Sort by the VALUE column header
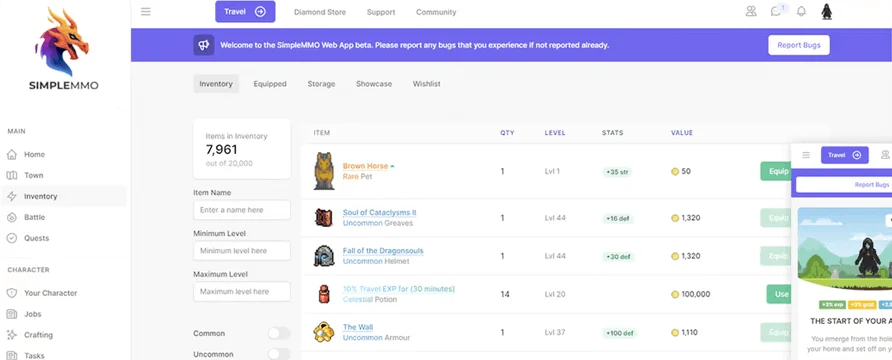The width and height of the screenshot is (892, 360). tap(682, 133)
